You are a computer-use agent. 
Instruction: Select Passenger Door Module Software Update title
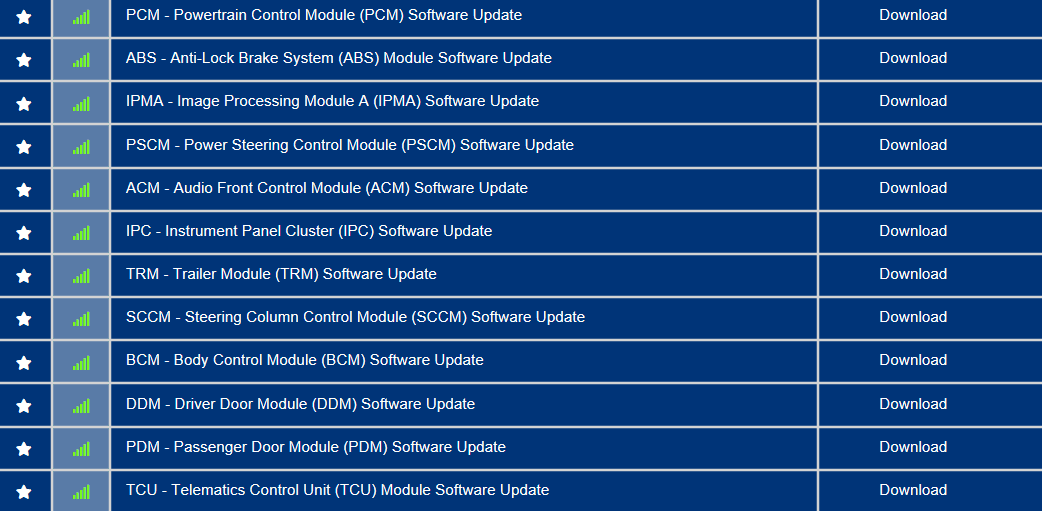(316, 447)
